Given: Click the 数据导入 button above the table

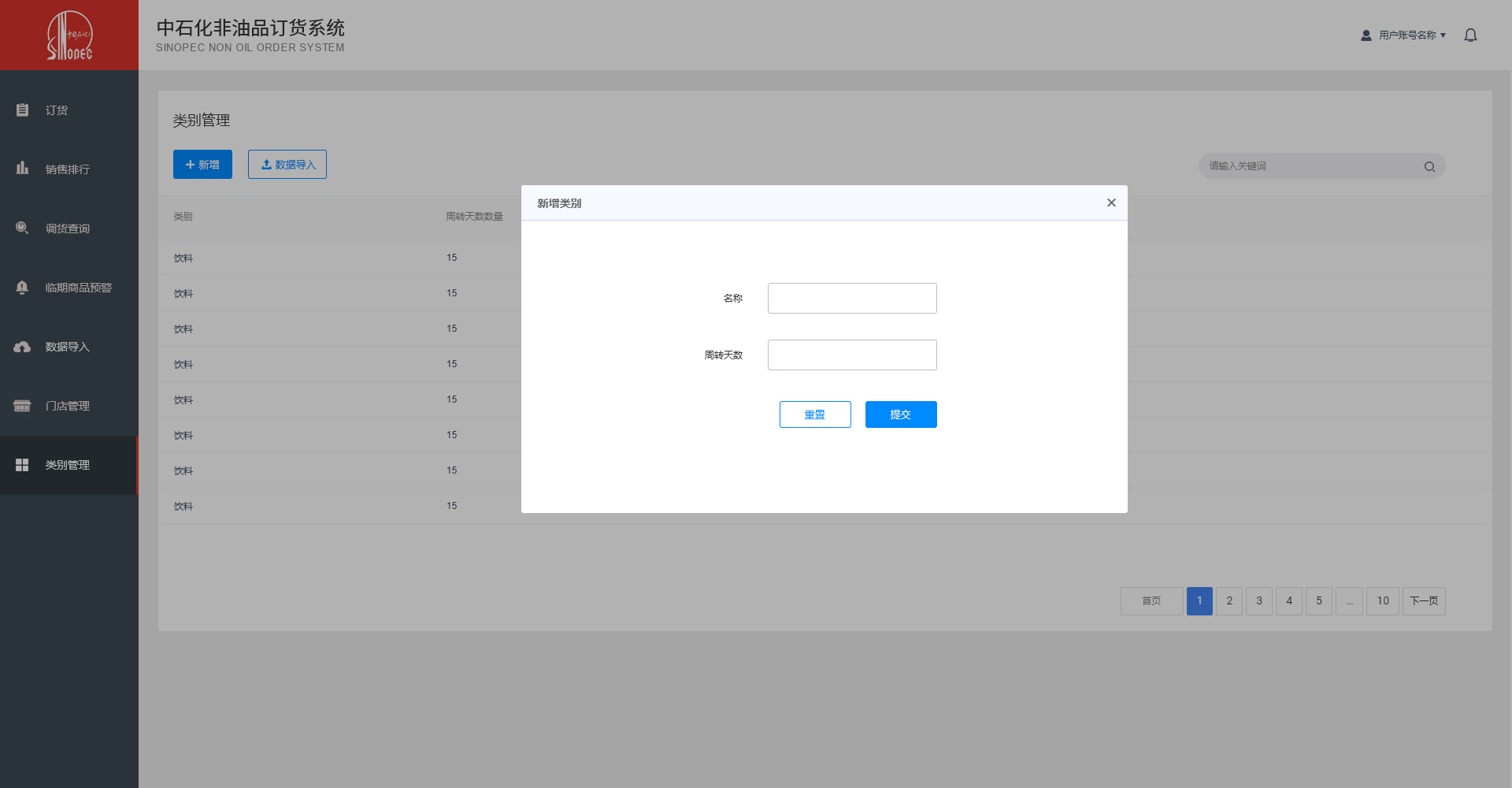Looking at the screenshot, I should pos(287,165).
